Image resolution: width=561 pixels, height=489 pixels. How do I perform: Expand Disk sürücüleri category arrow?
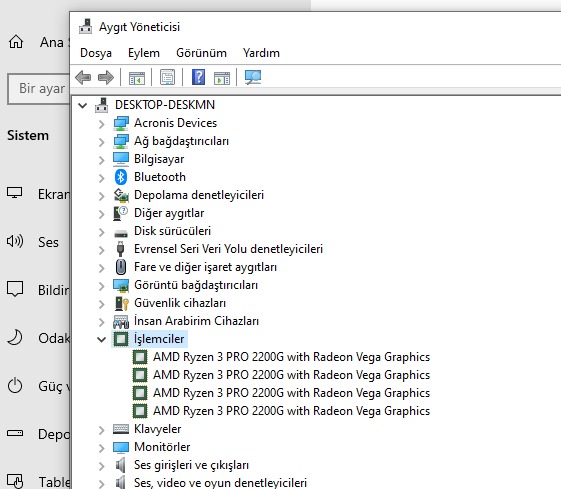(x=102, y=232)
